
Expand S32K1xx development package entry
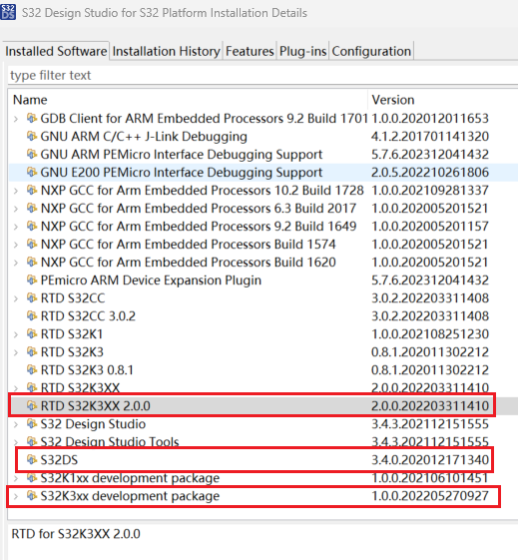[16, 478]
